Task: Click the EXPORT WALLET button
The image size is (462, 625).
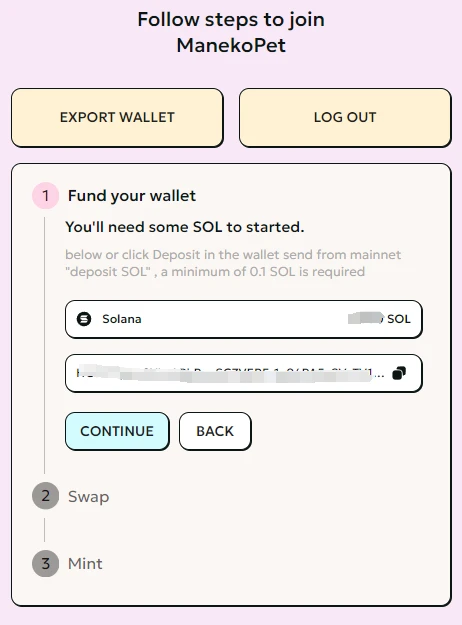Action: click(117, 118)
